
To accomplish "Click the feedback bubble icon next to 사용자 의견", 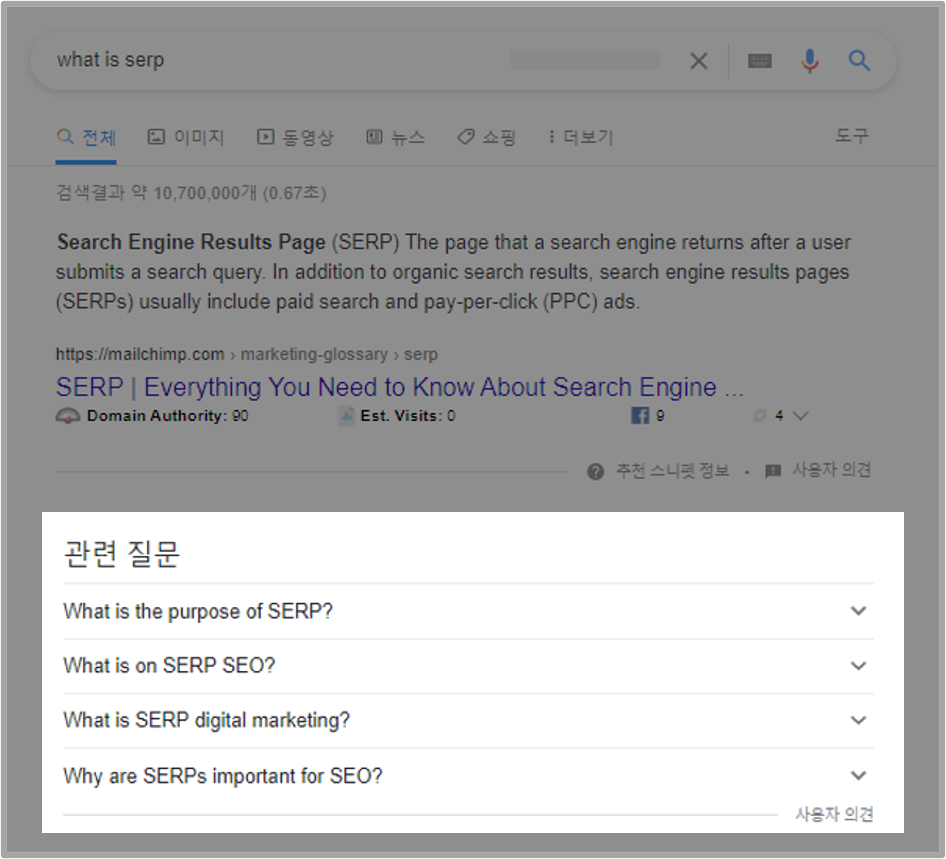I will pos(772,470).
